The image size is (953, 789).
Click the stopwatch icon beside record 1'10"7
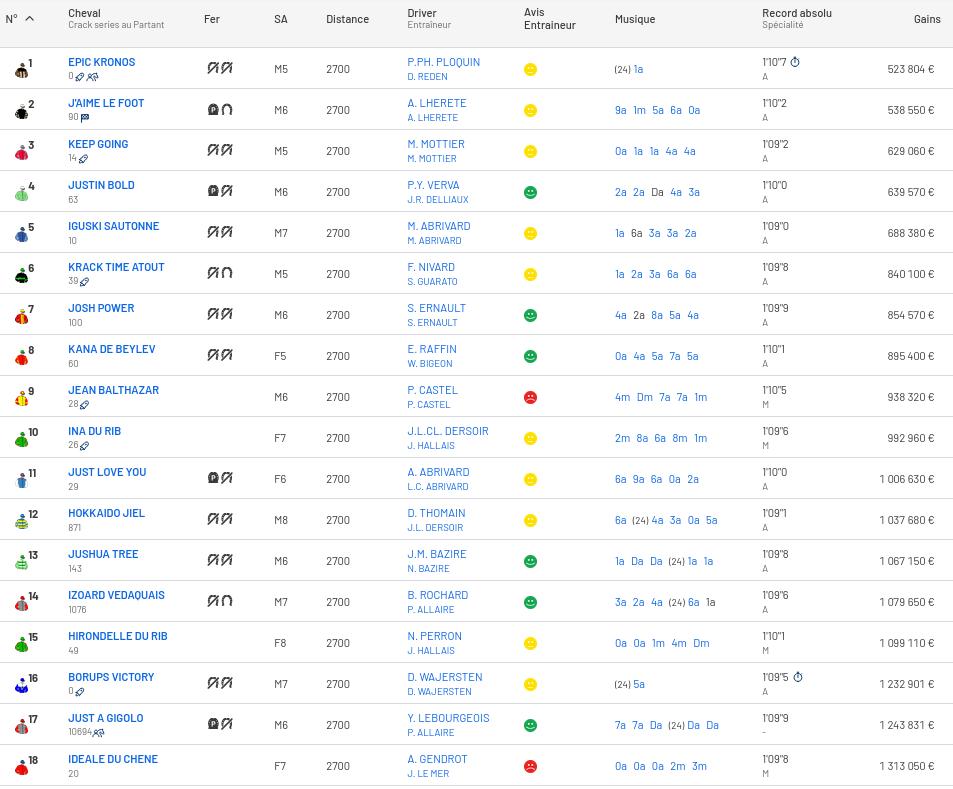tap(795, 62)
